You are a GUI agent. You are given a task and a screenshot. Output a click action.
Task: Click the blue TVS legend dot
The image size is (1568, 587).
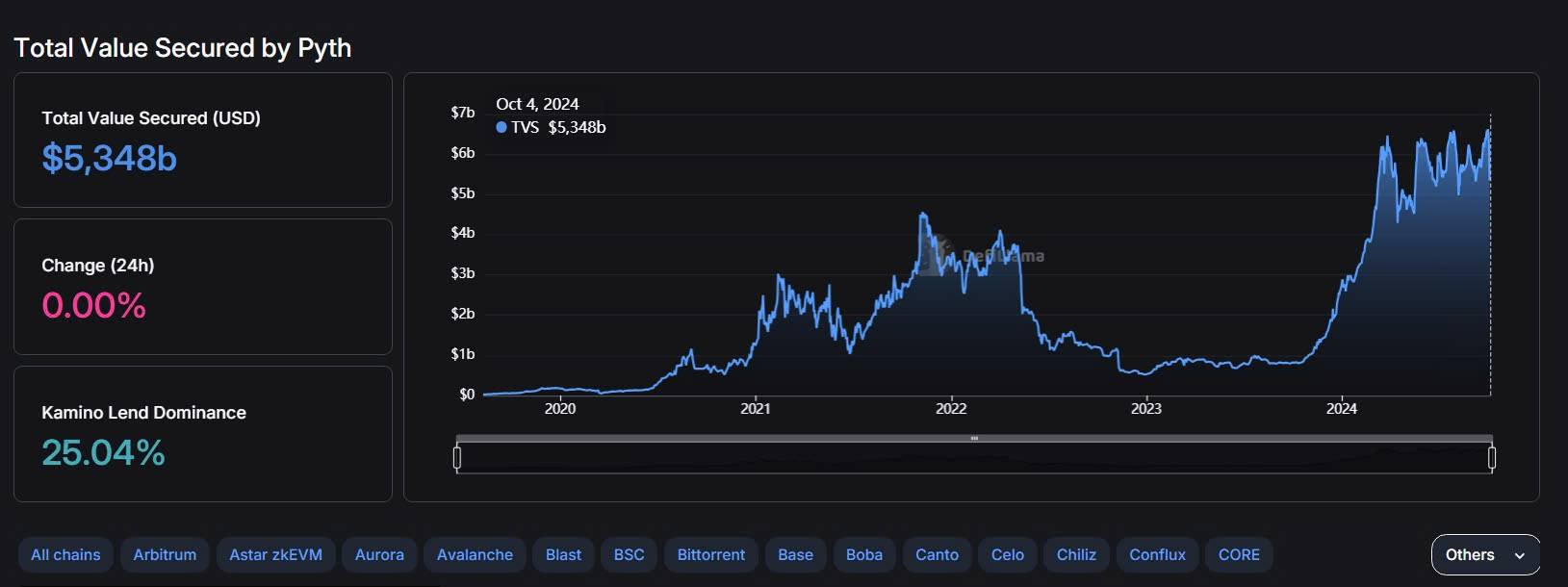[x=501, y=127]
